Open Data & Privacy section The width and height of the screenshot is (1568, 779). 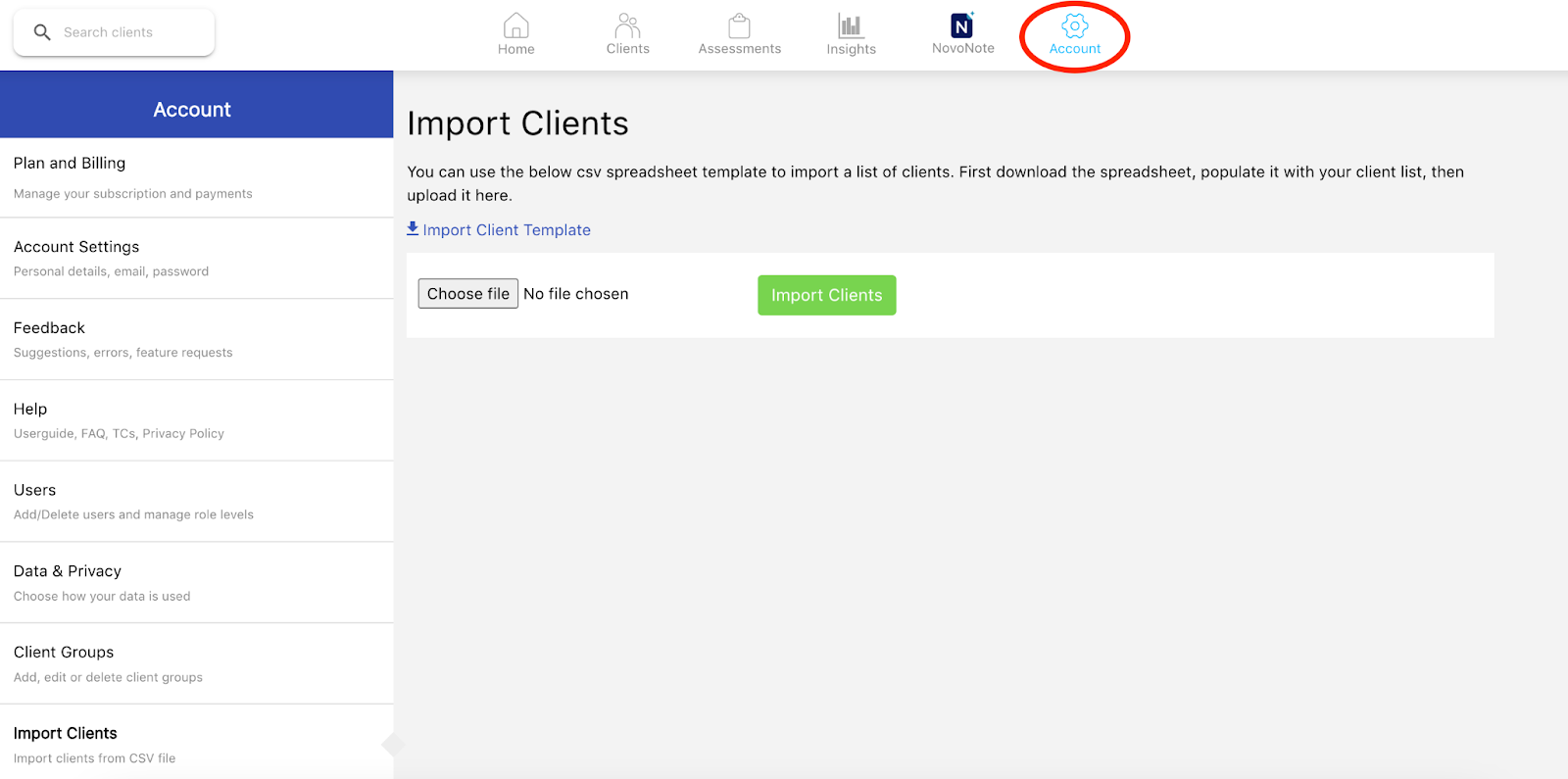pos(196,583)
